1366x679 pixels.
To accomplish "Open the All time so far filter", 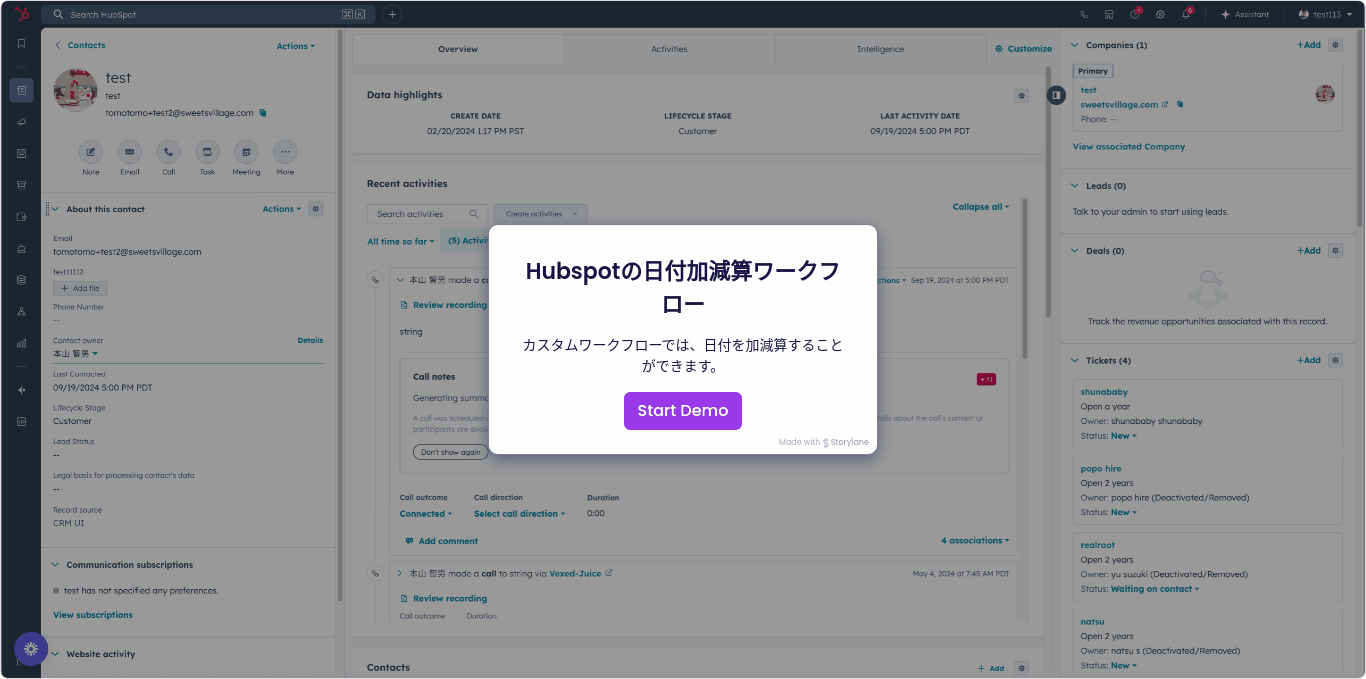I will [x=401, y=241].
